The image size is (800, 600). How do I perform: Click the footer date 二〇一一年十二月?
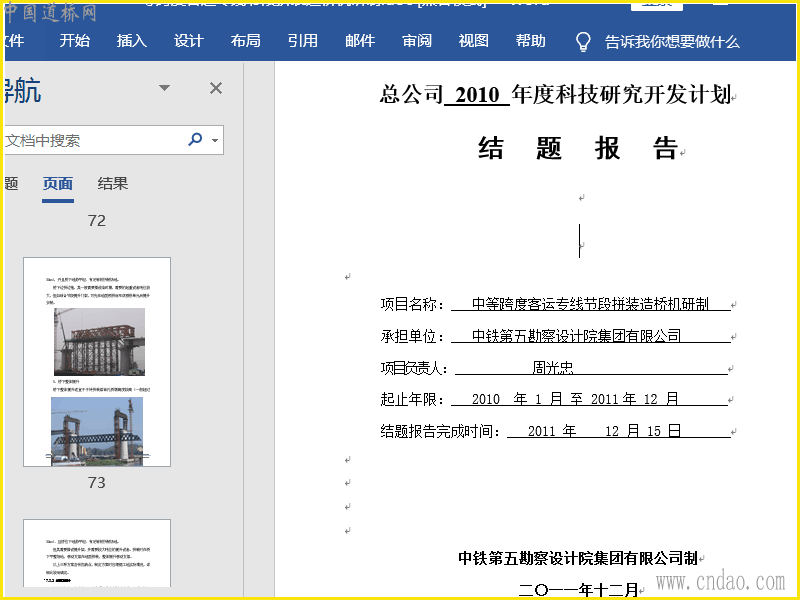(x=578, y=590)
